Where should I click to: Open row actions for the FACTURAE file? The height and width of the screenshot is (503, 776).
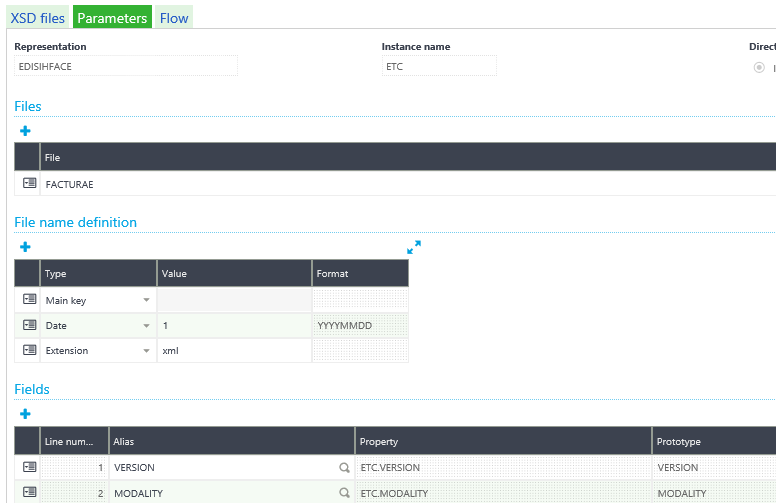(28, 184)
